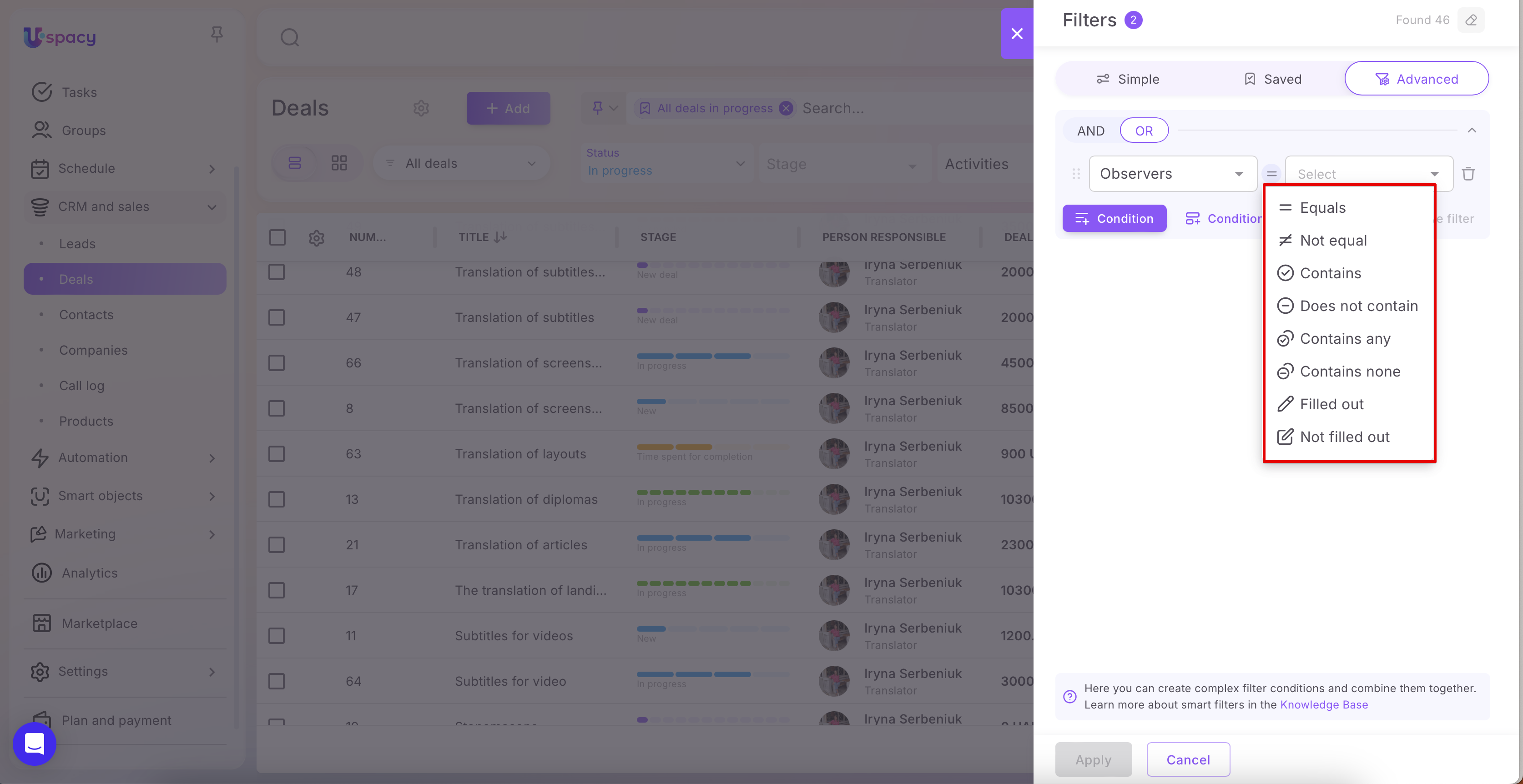The image size is (1523, 784).
Task: Click the eraser icon to clear filters
Action: point(1471,20)
